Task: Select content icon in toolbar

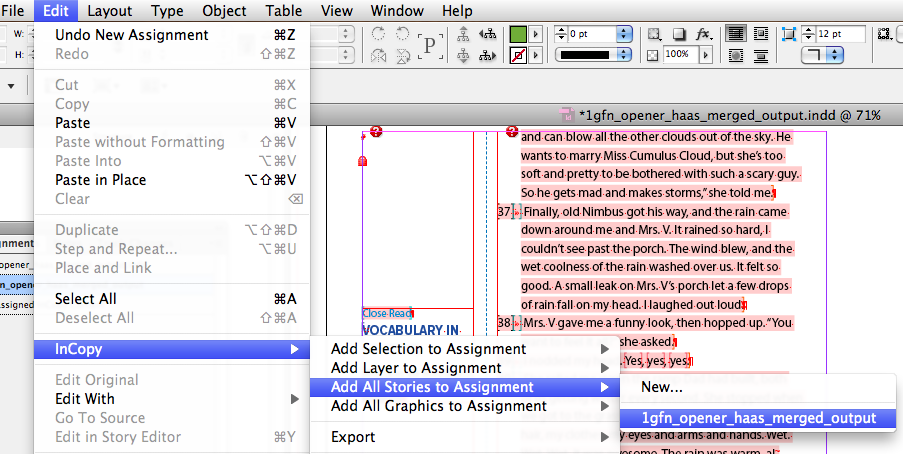Action: 463,56
